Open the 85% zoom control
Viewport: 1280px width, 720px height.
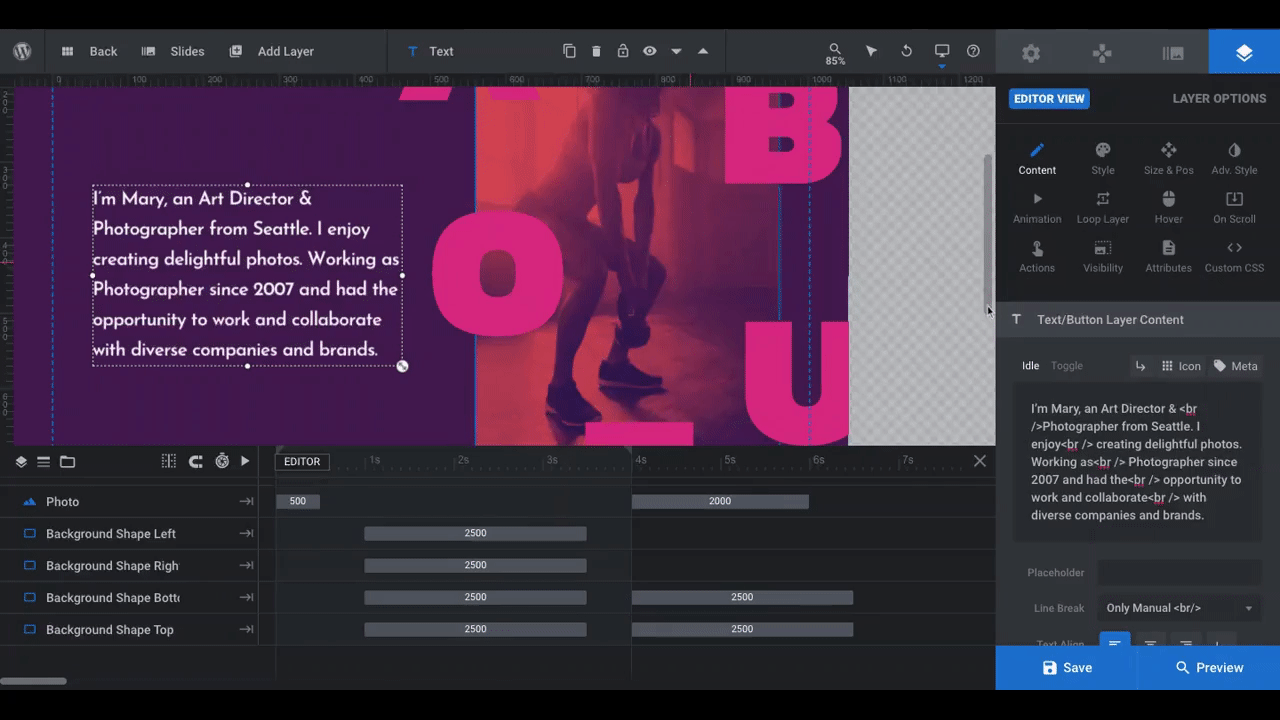(835, 54)
